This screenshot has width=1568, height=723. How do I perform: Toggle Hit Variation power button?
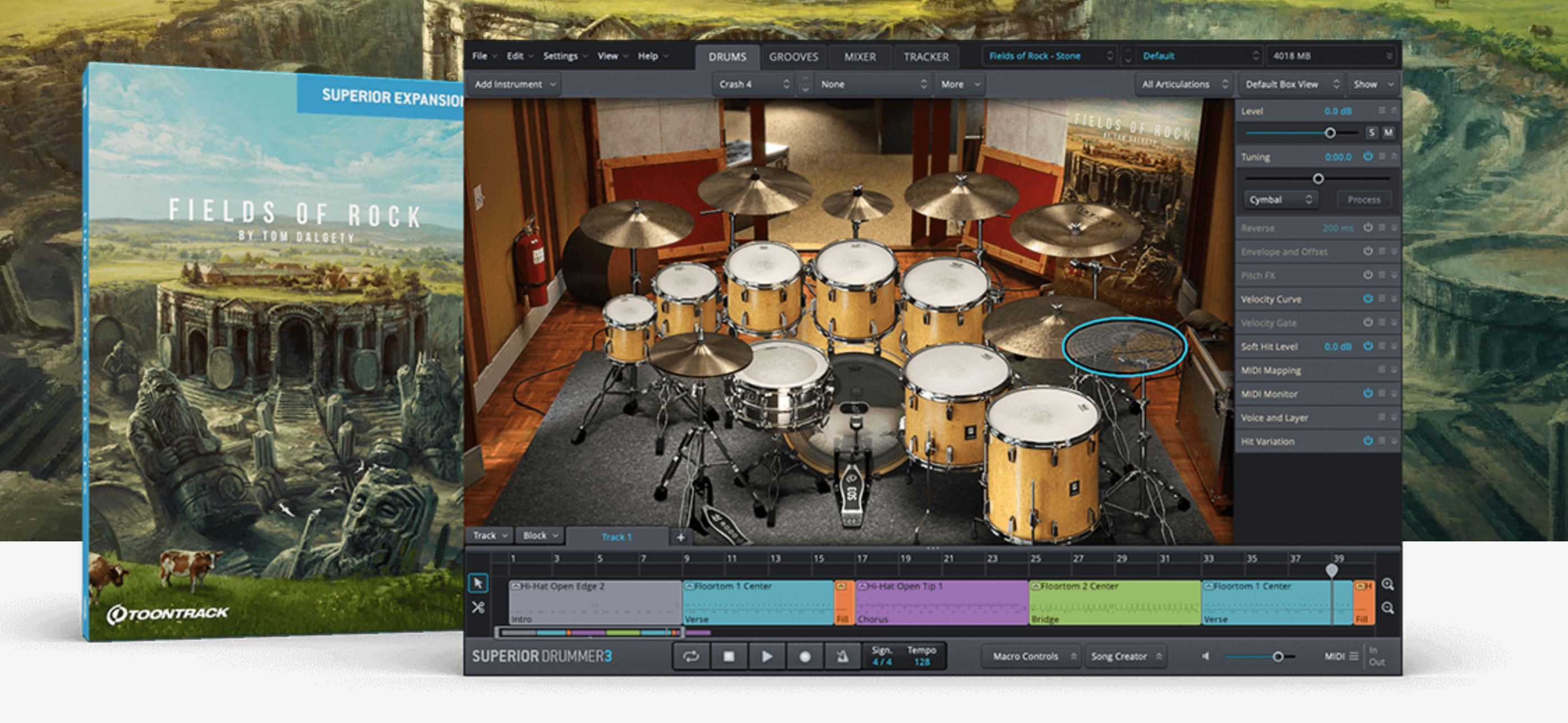1367,441
